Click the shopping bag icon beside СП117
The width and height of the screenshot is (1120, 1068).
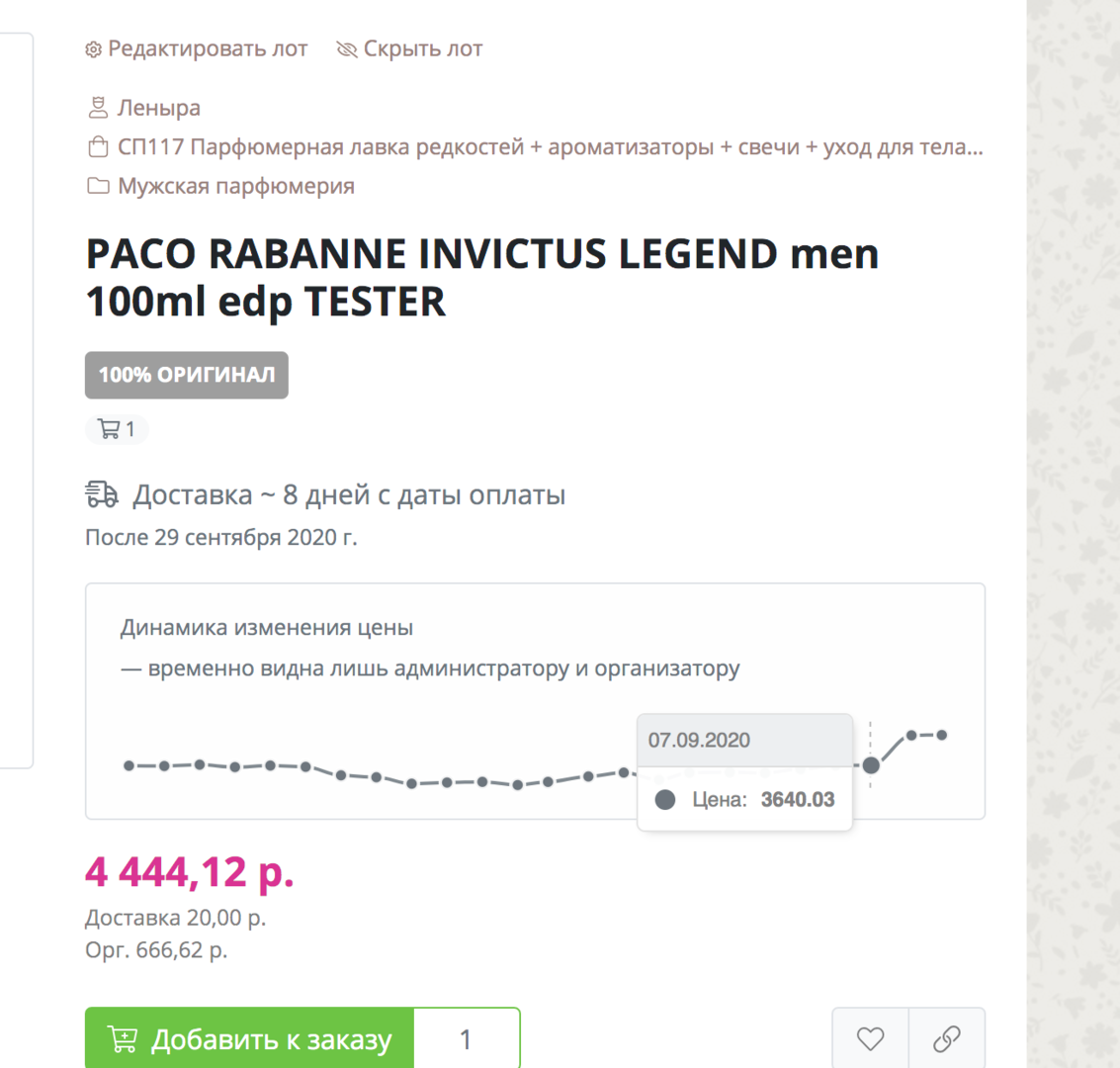tap(98, 147)
